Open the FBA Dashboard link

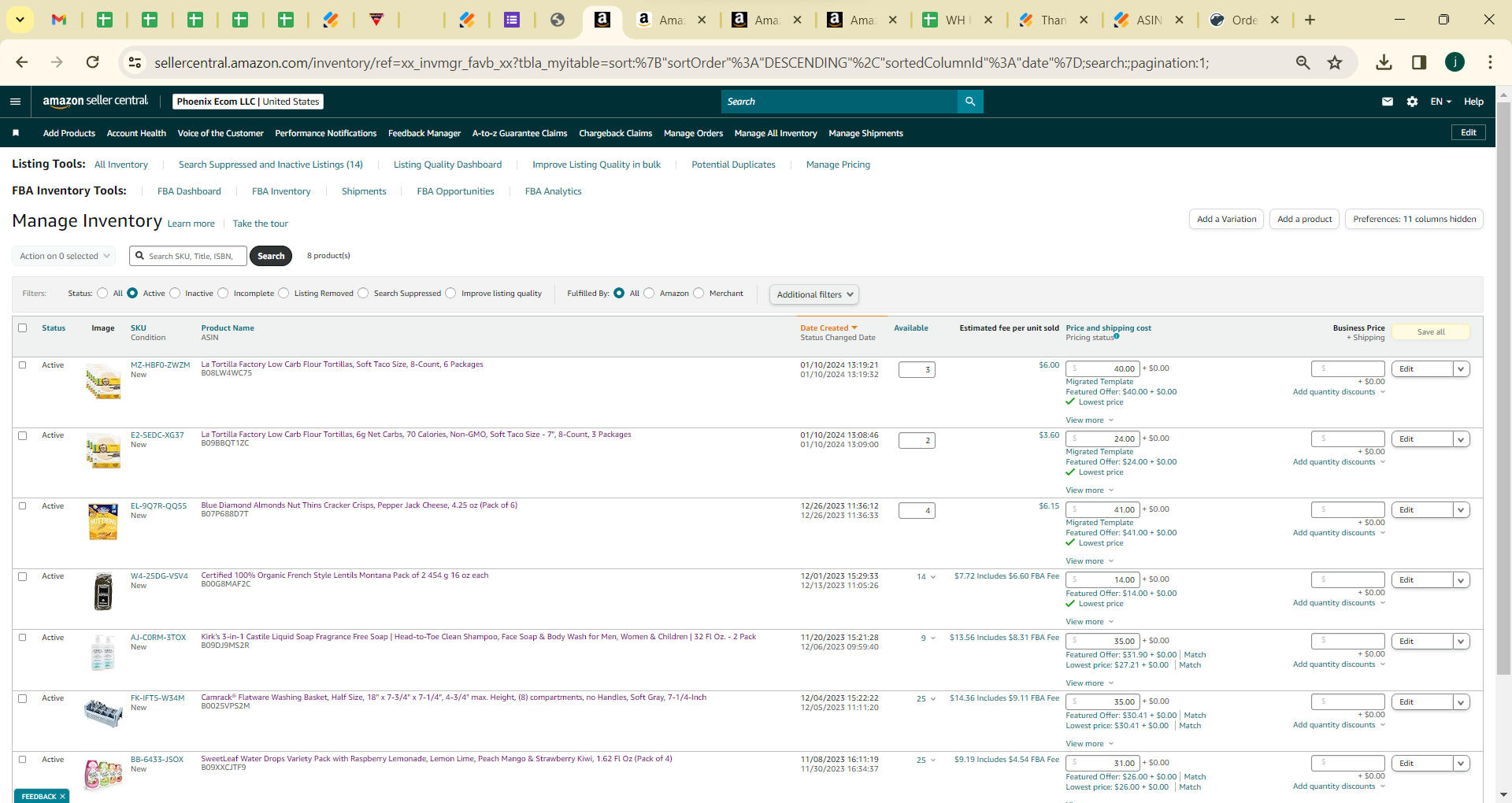tap(189, 191)
